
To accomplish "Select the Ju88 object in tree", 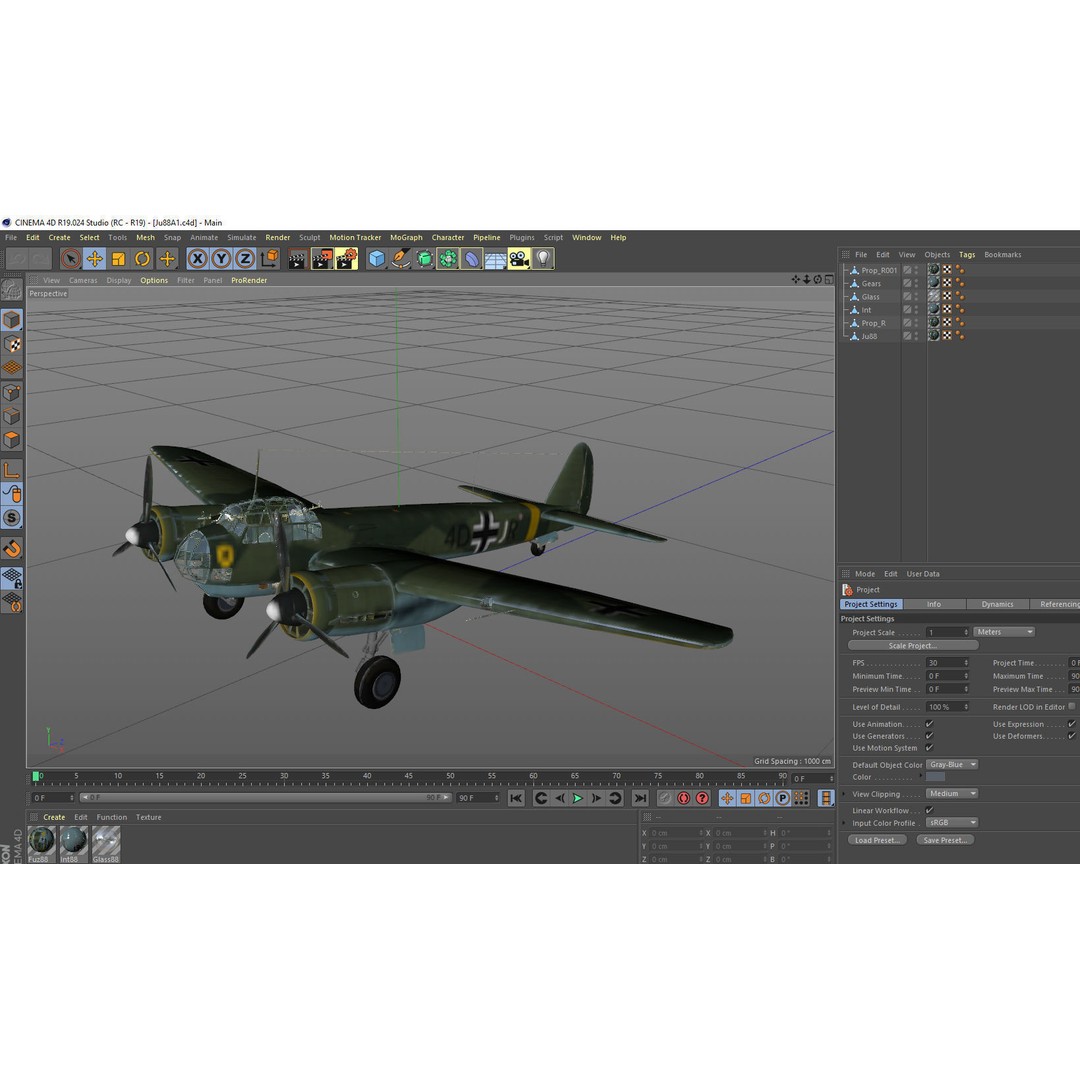I will point(869,336).
